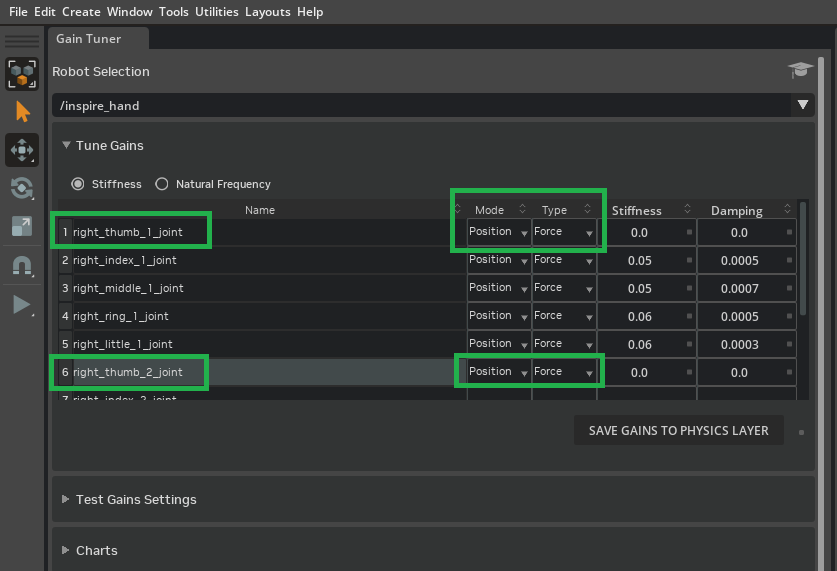Open Type dropdown for right_ring_1_joint
Viewport: 837px width, 571px height.
(x=564, y=316)
